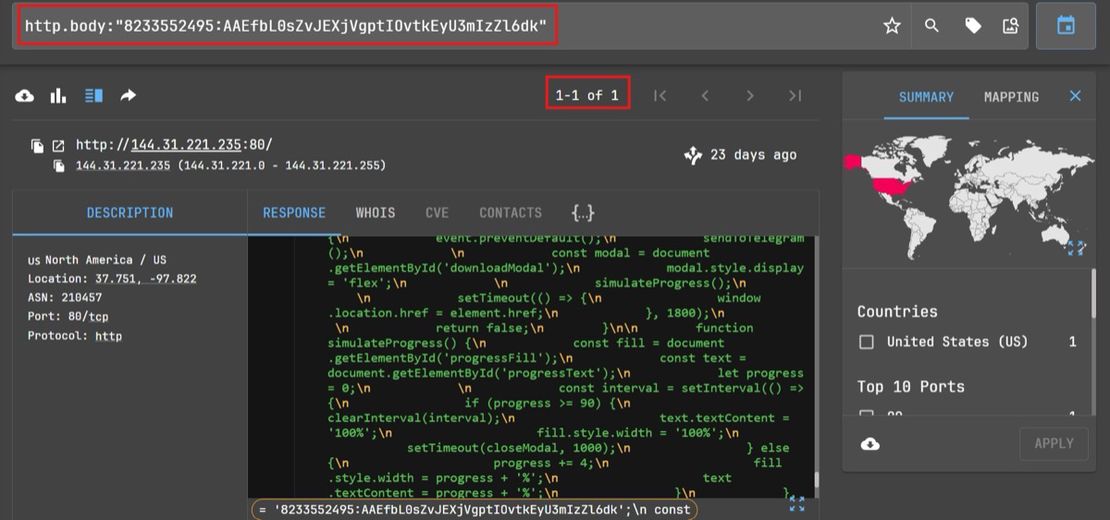Viewport: 1110px width, 520px height.
Task: Click the ASN: 210457 text
Action: pyautogui.click(x=65, y=298)
